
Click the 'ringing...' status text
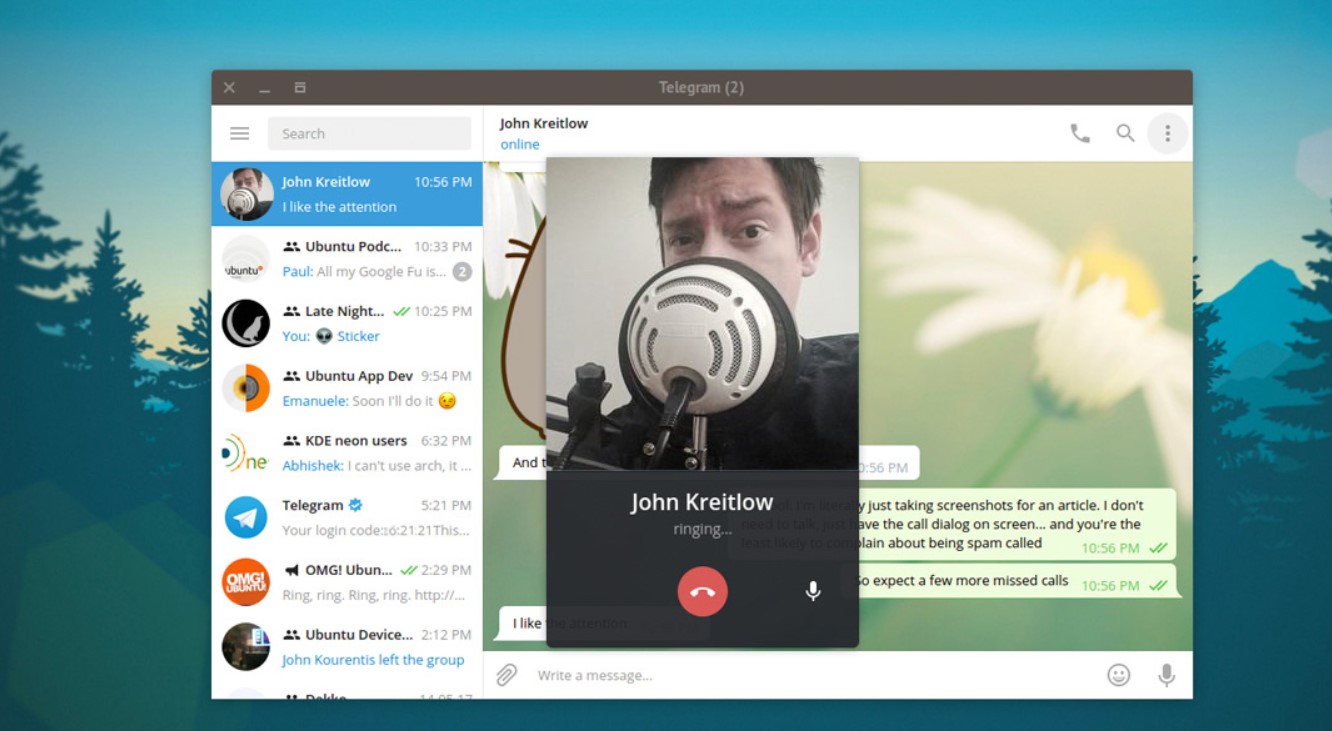(703, 530)
